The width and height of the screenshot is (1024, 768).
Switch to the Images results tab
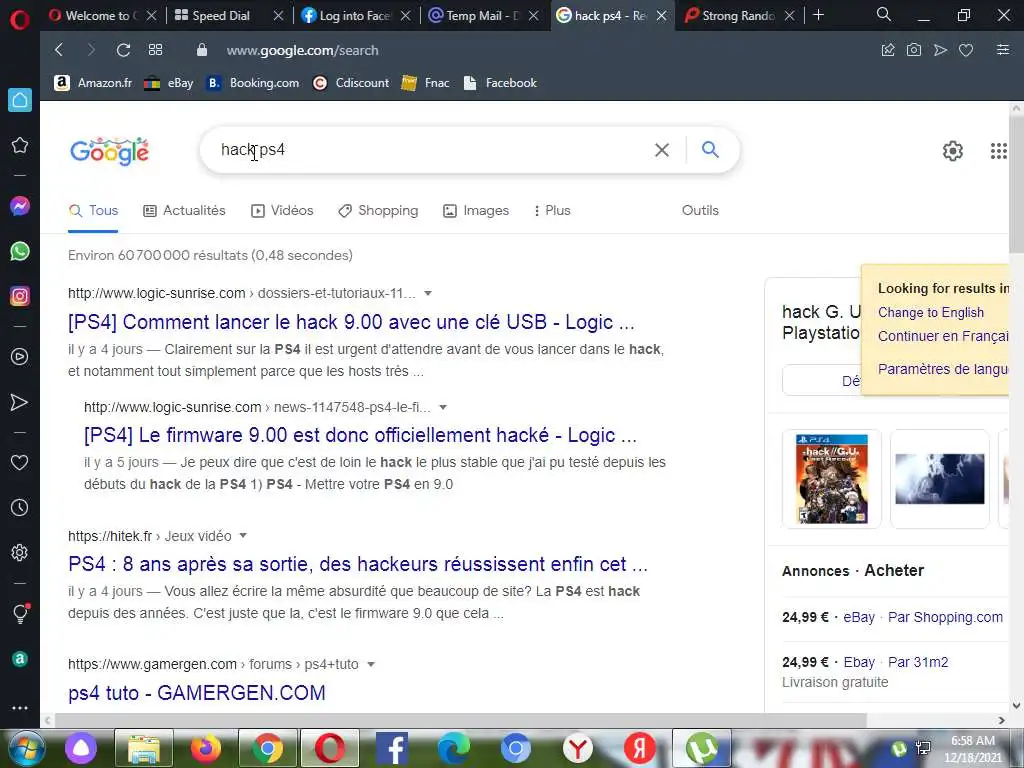(x=476, y=210)
